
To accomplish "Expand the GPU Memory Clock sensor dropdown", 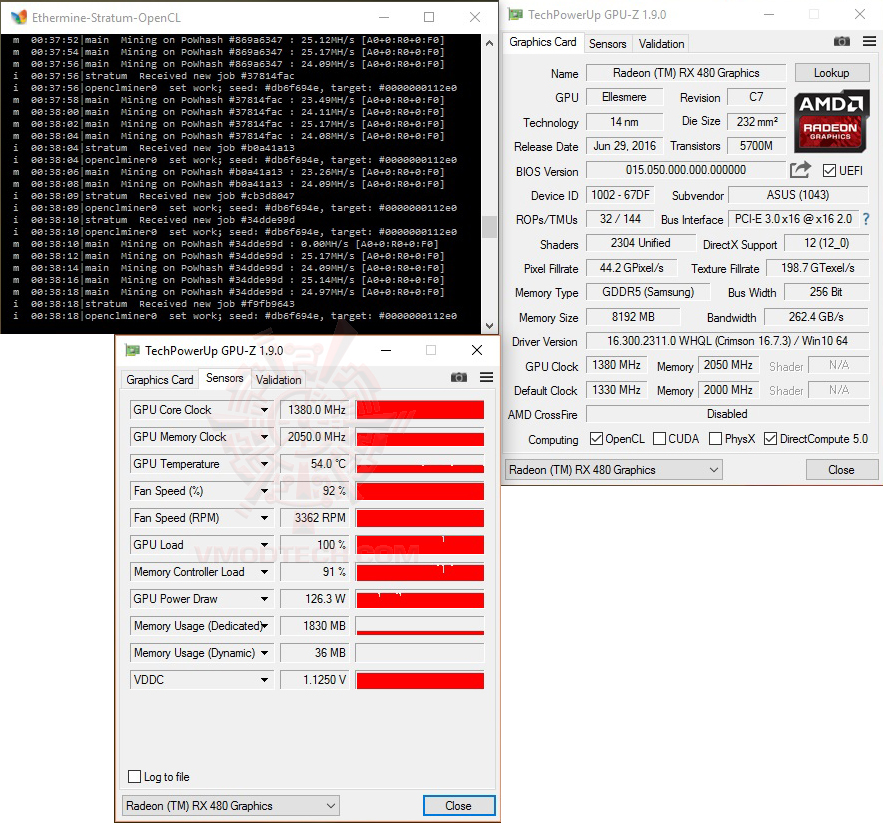I will click(264, 437).
